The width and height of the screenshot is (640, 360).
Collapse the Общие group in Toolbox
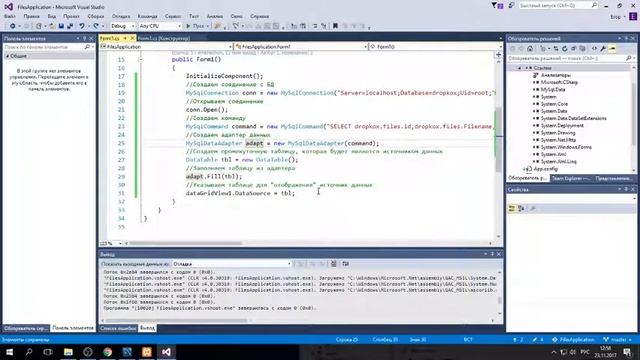click(7, 56)
